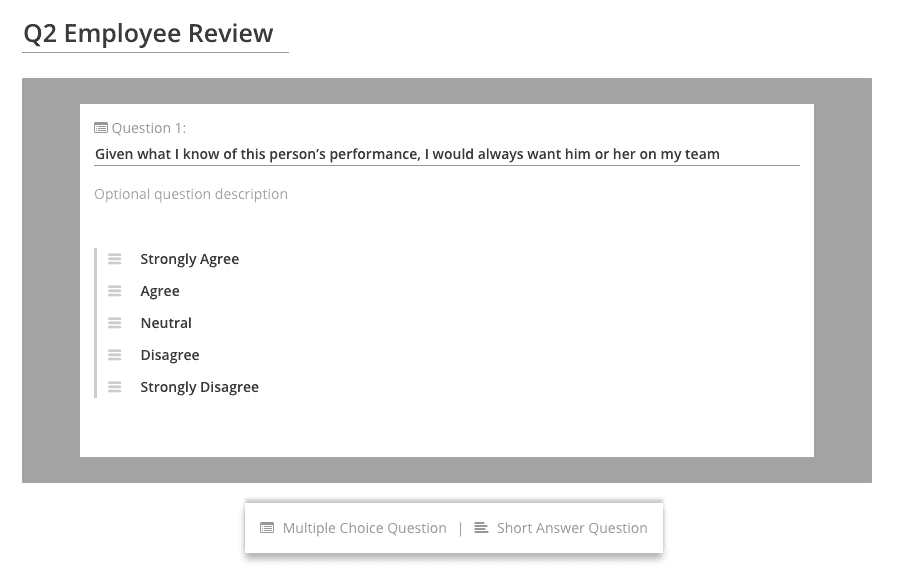Edit the Q2 Employee Review title

155,34
